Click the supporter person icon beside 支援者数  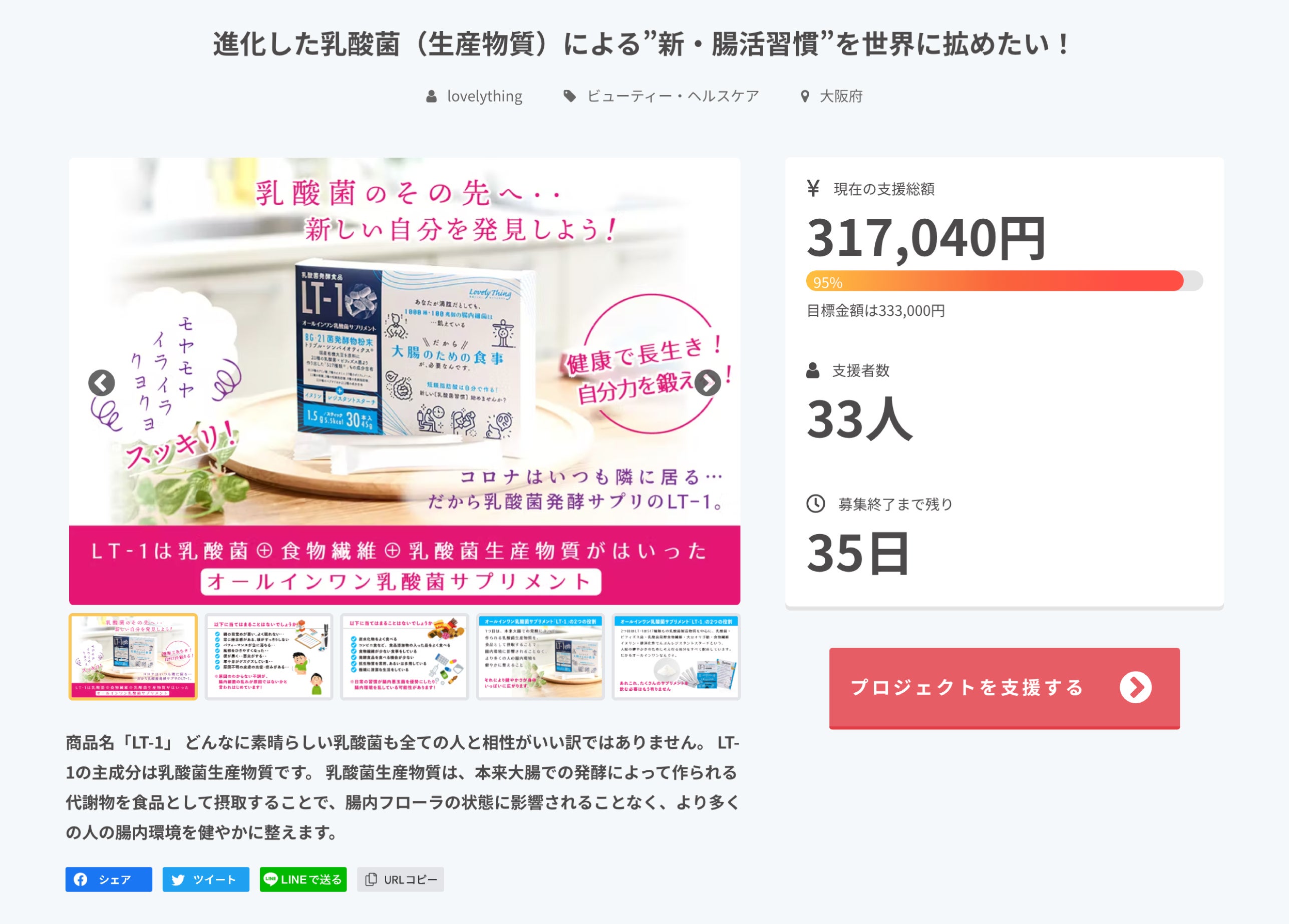(x=813, y=370)
